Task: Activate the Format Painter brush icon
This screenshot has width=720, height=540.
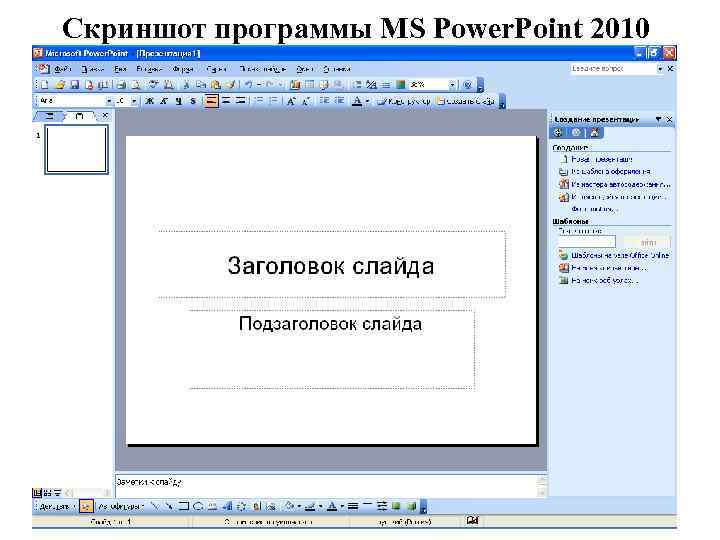Action: (231, 85)
